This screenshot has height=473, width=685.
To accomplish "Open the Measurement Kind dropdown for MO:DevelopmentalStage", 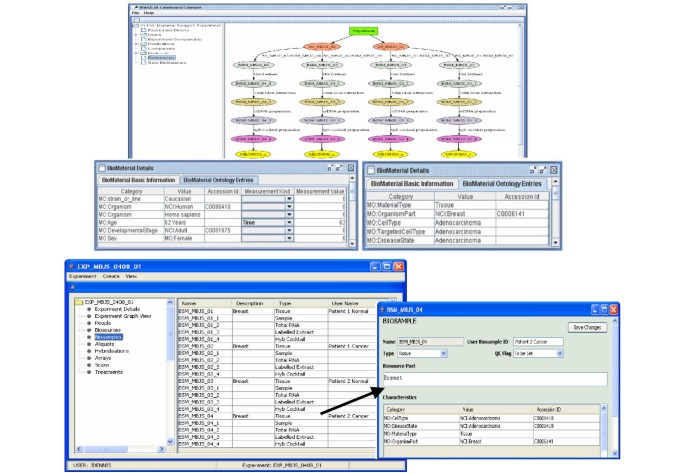I will pyautogui.click(x=289, y=230).
